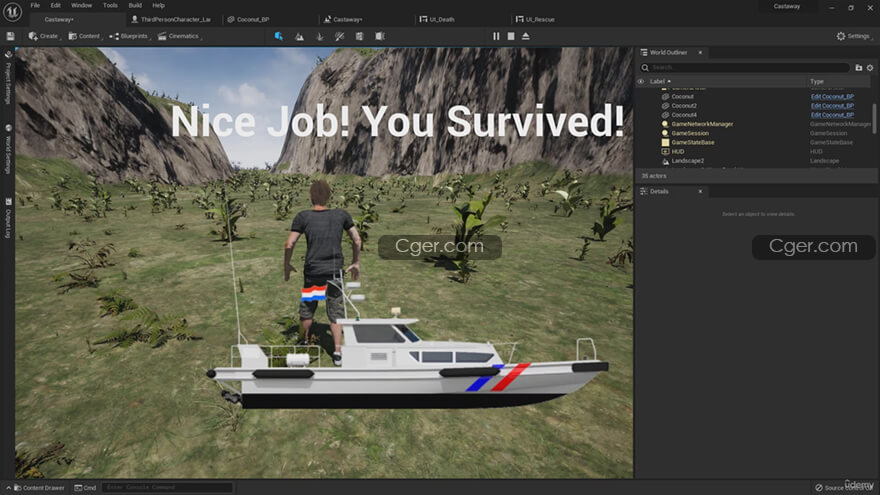Screen dimensions: 880x495
Task: Sort outliner by Type column
Action: pos(817,81)
